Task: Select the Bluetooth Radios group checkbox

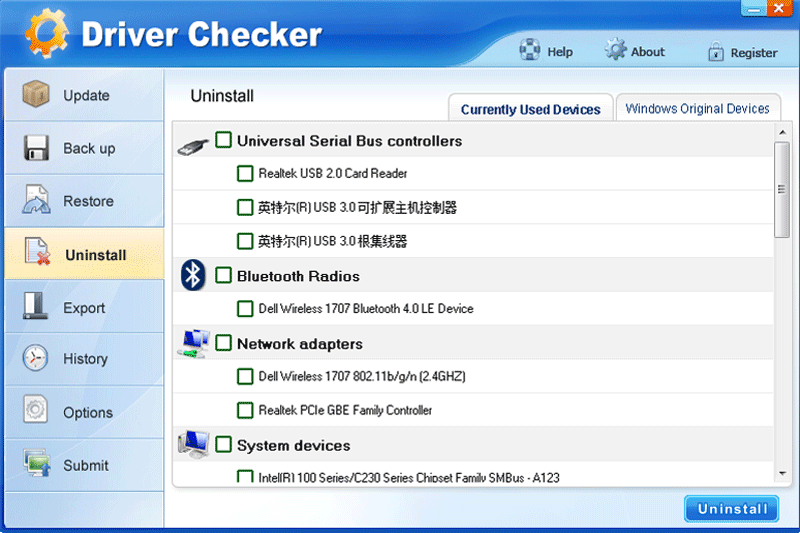Action: tap(223, 275)
